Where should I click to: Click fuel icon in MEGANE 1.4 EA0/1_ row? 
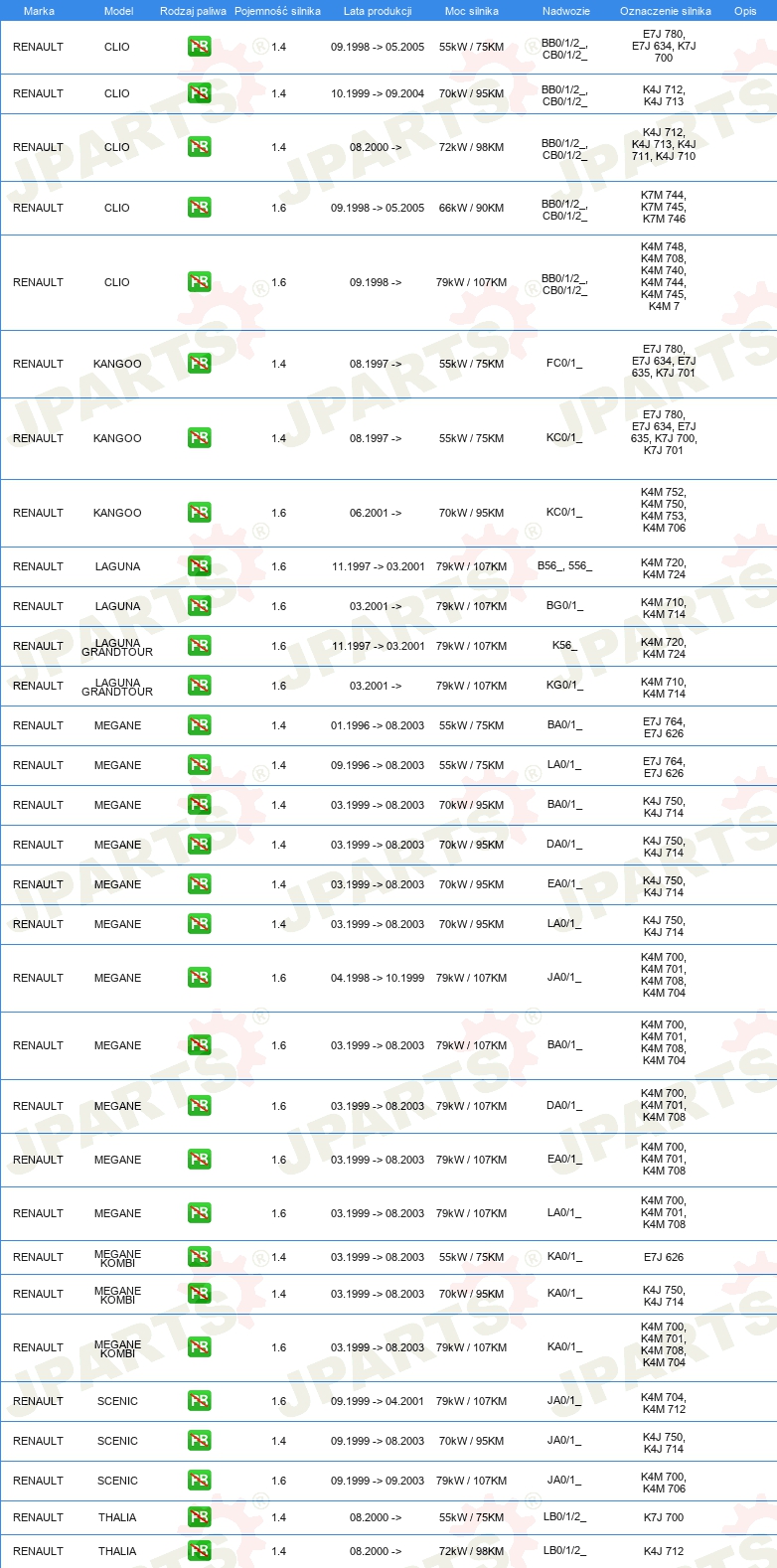pos(200,884)
